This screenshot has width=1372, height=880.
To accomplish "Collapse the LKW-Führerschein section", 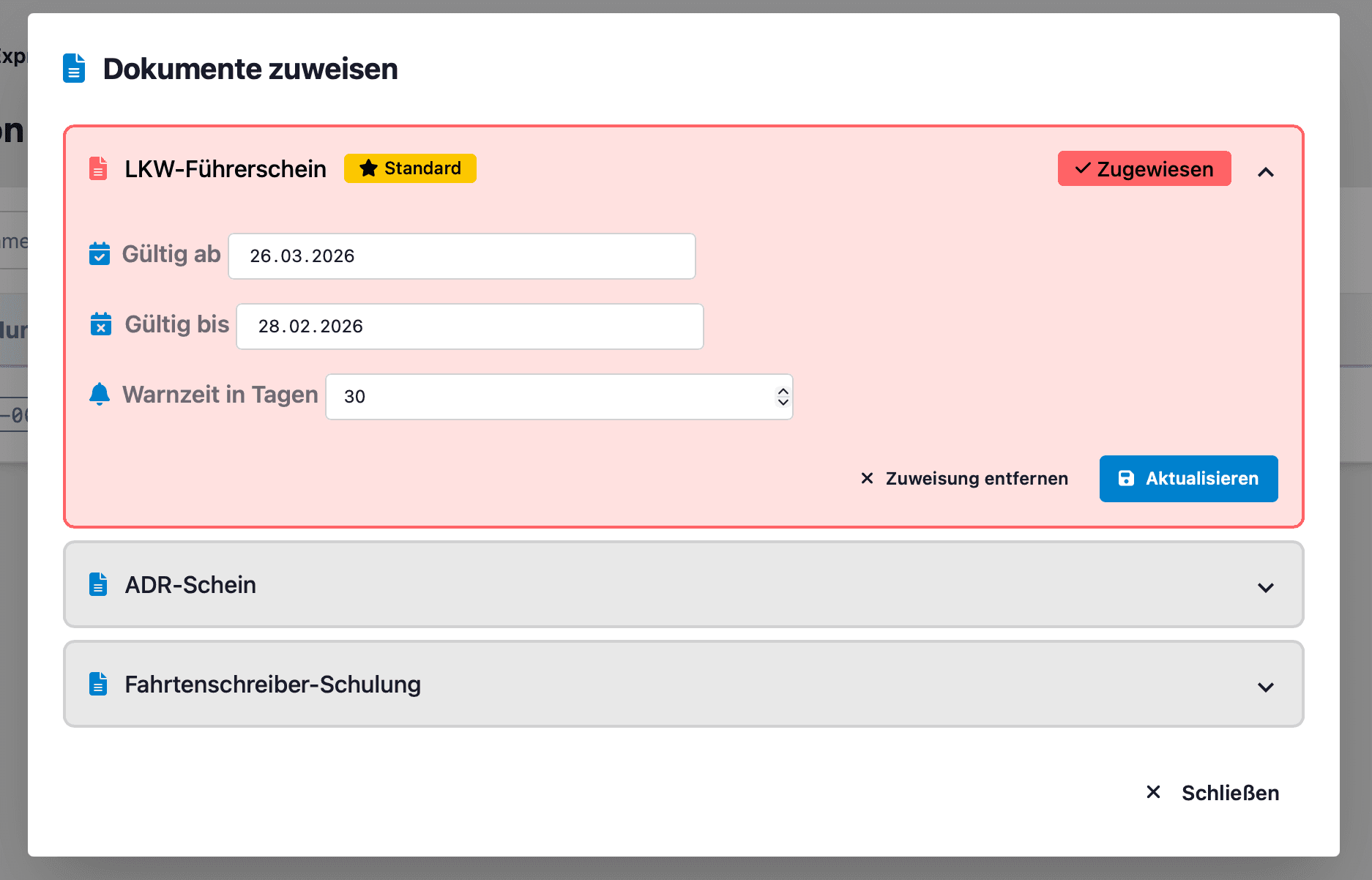I will (1266, 171).
